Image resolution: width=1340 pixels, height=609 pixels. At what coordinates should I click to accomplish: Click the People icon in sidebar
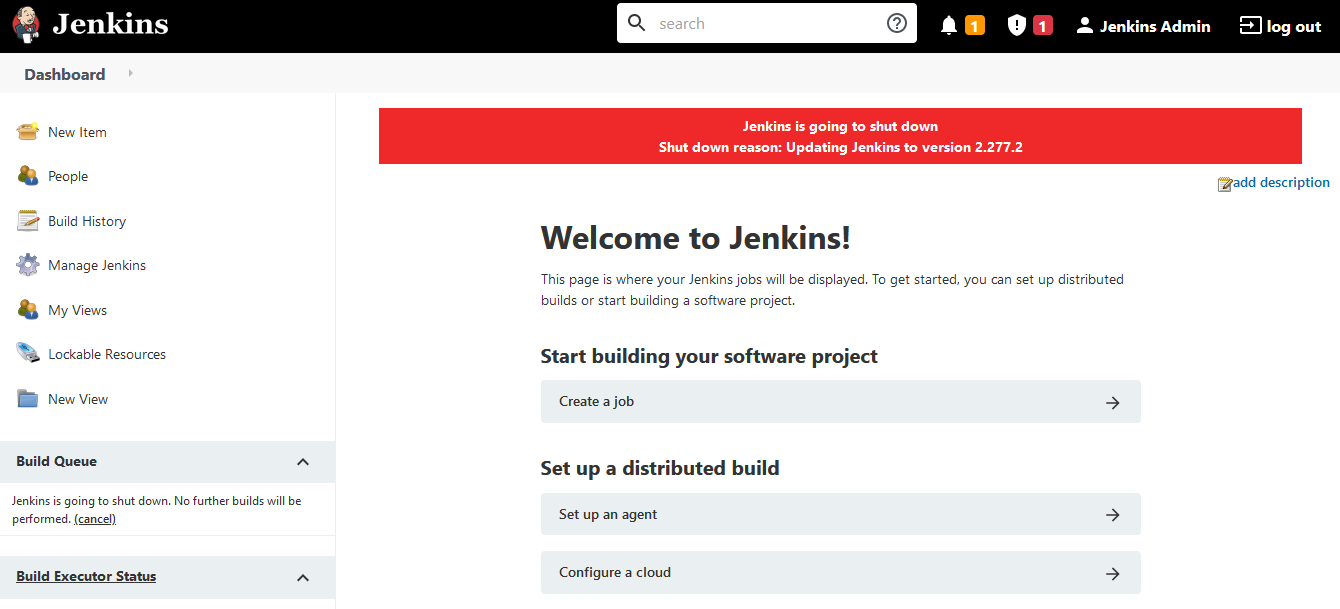pos(28,176)
